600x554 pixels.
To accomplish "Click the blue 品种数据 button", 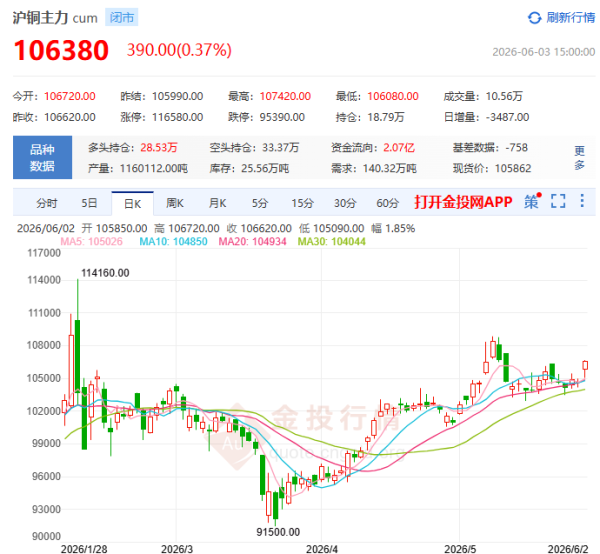I will (x=42, y=157).
